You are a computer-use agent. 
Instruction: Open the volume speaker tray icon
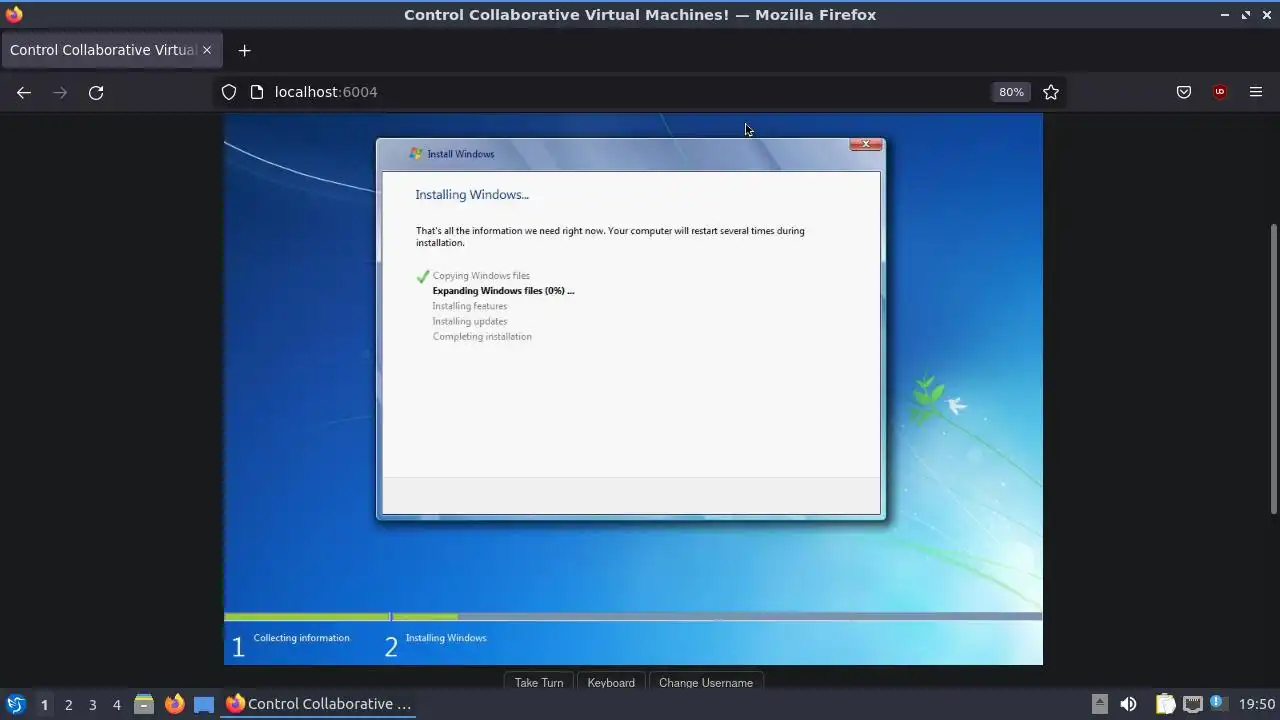(x=1128, y=704)
